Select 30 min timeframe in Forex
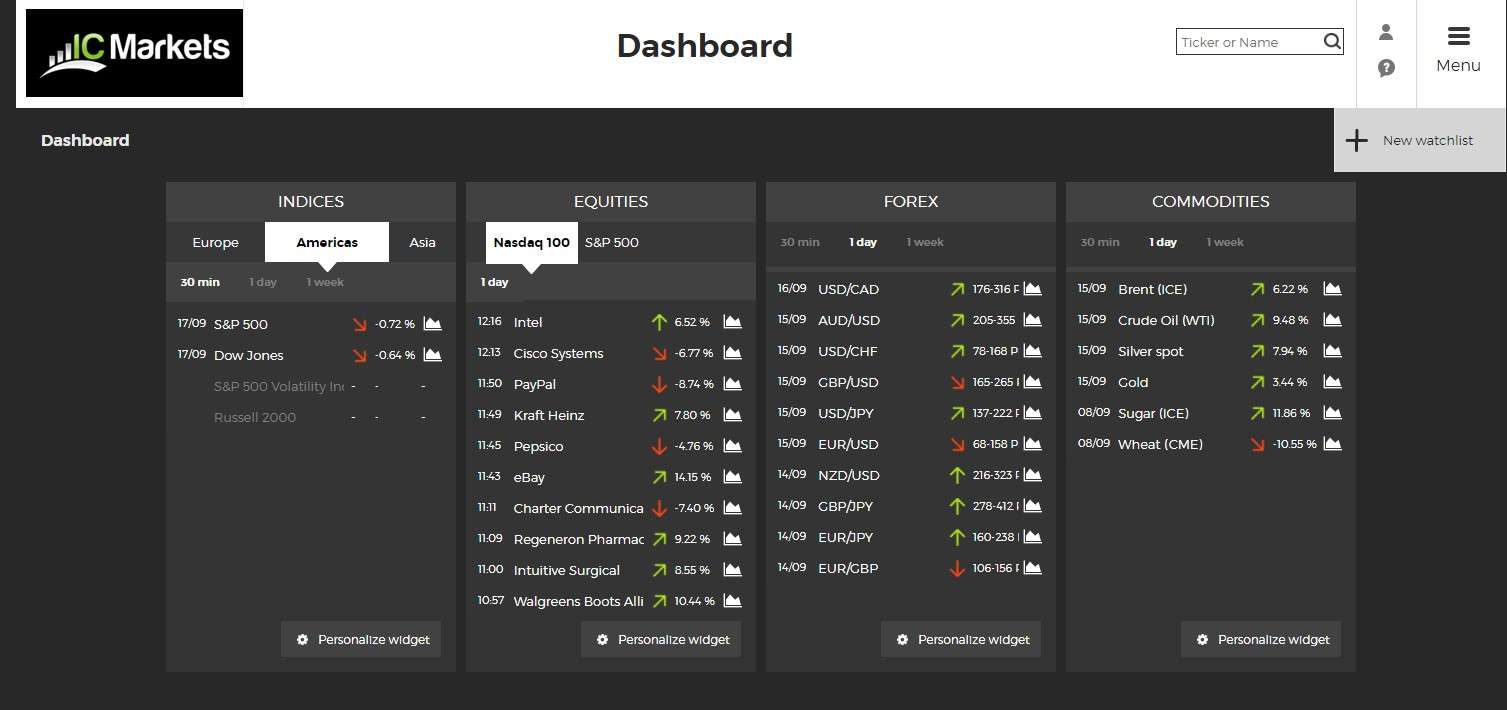The height and width of the screenshot is (710, 1507). point(800,242)
